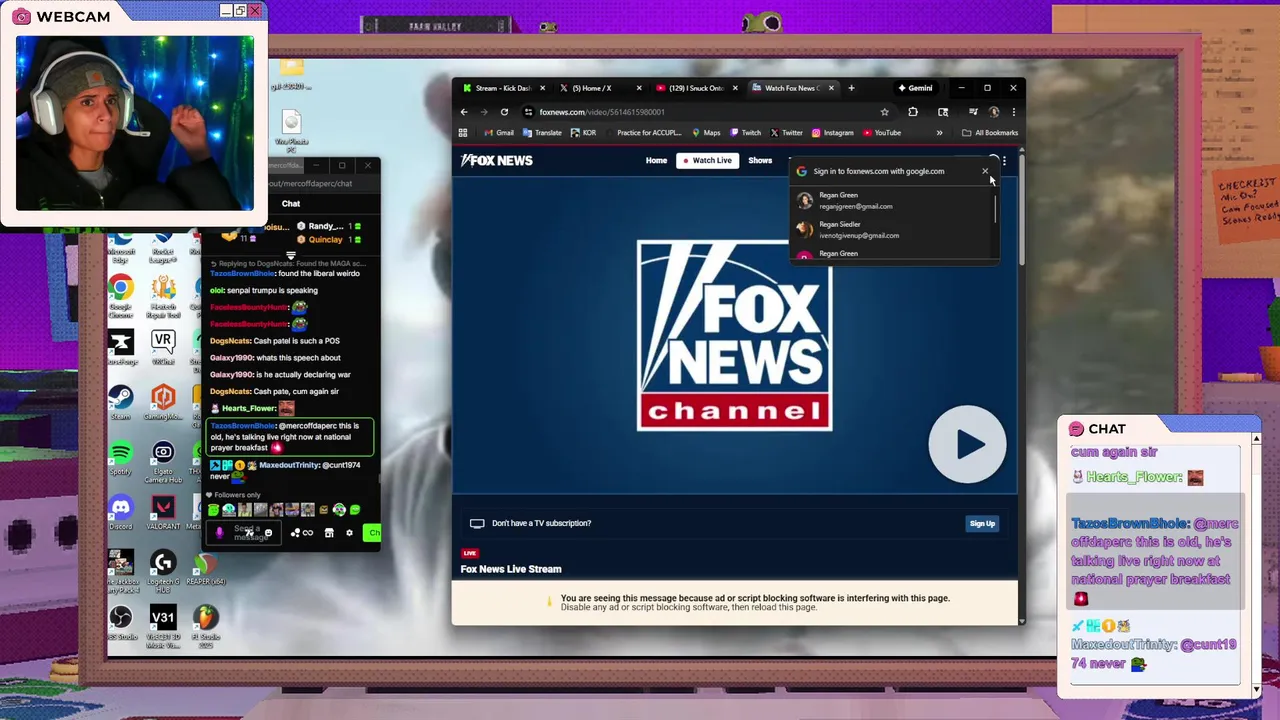The height and width of the screenshot is (720, 1280).
Task: Open the Instagram bookmark
Action: (832, 133)
